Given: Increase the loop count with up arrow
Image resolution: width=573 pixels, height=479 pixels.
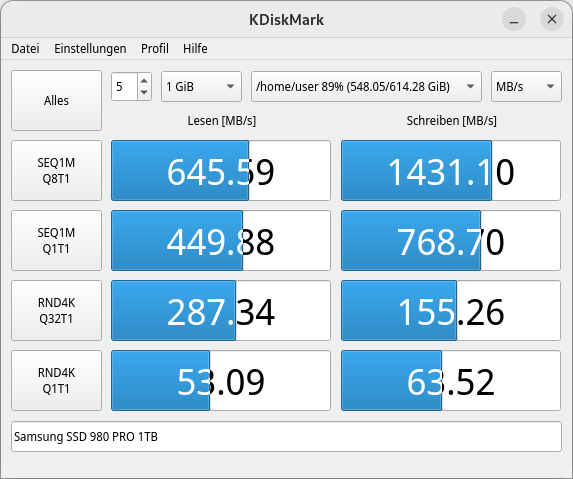Looking at the screenshot, I should coord(144,81).
